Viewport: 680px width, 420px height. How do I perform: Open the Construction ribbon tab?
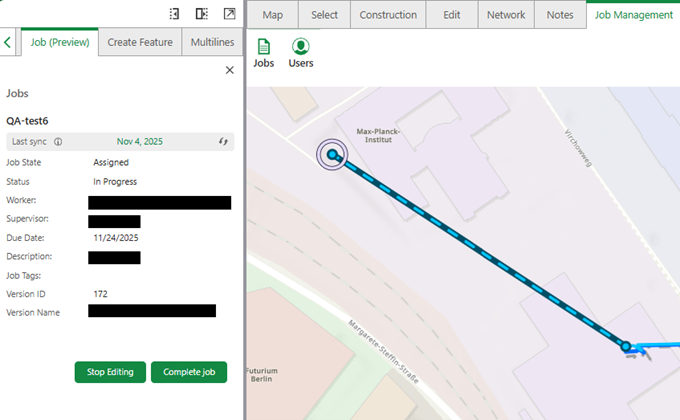pyautogui.click(x=388, y=15)
